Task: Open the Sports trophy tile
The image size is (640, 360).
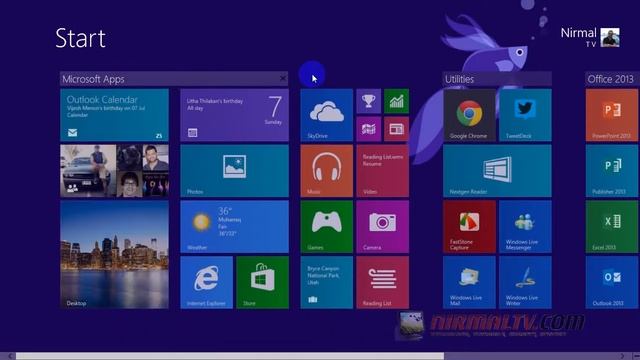Action: coord(369,101)
